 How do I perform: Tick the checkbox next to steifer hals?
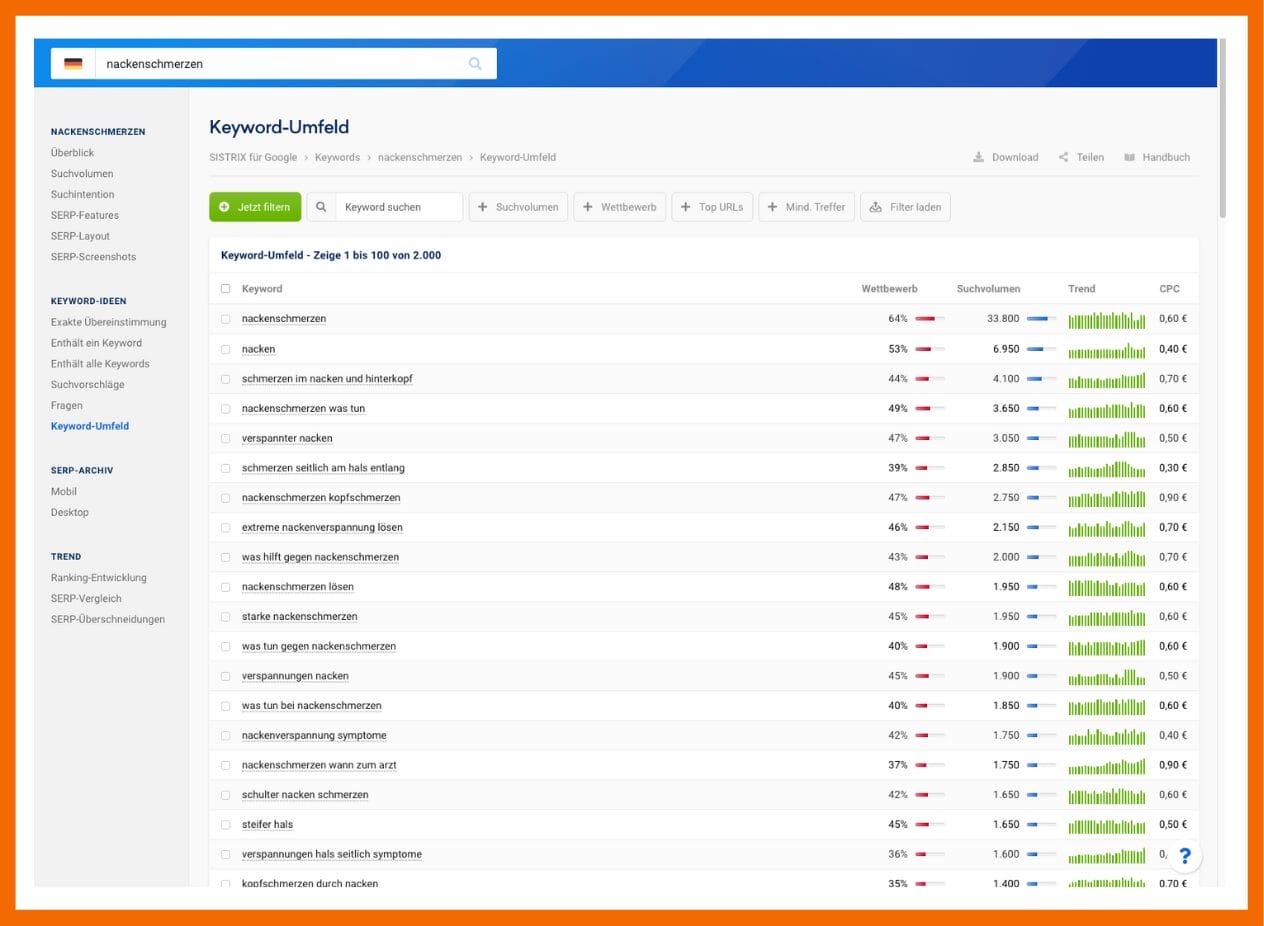pos(225,824)
